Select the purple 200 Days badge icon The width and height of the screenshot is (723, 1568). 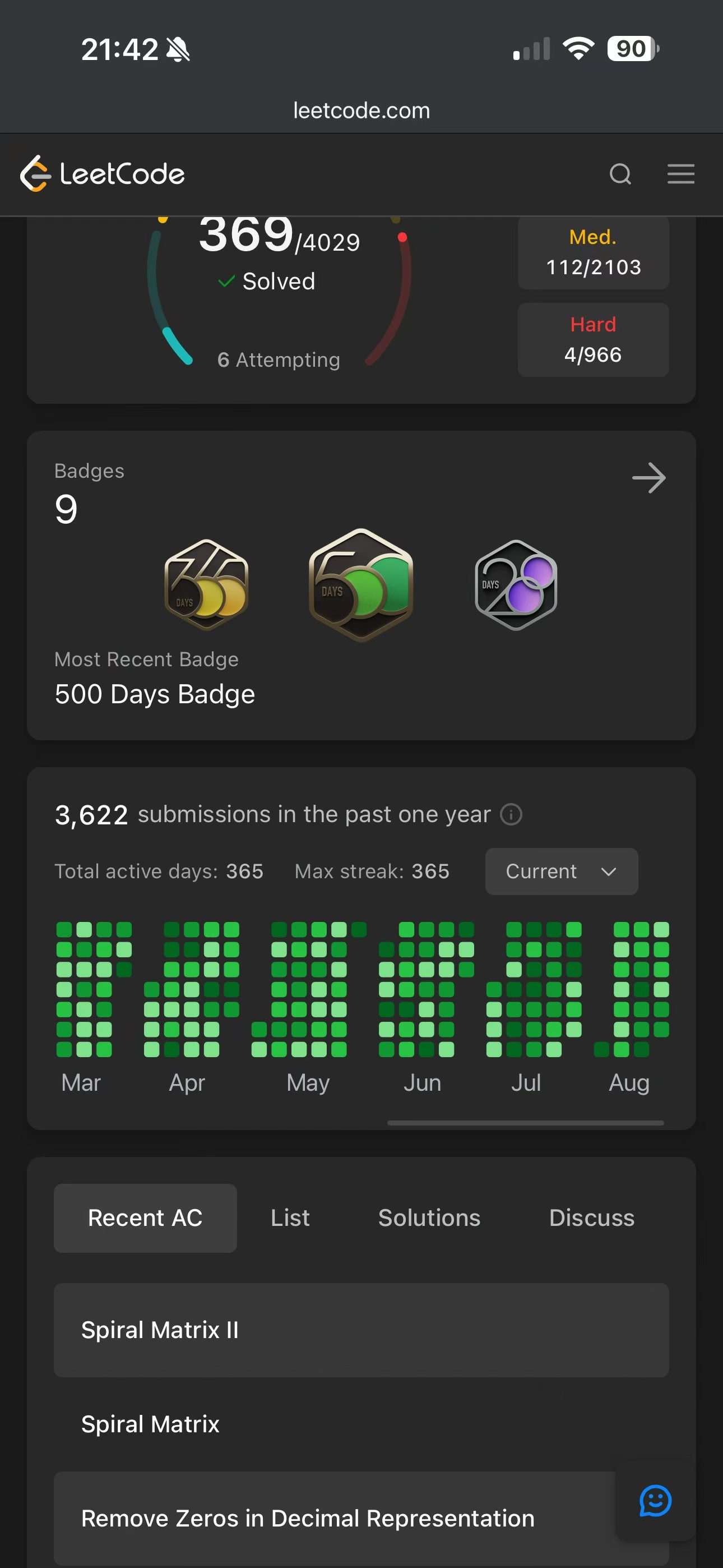click(516, 585)
